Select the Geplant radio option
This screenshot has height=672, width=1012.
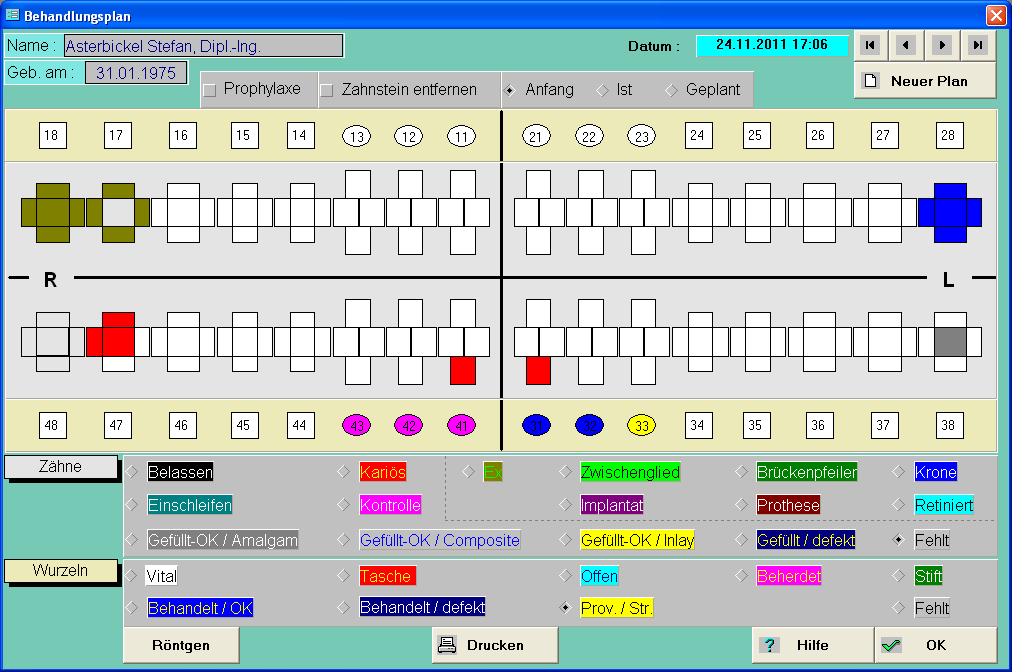coord(671,90)
